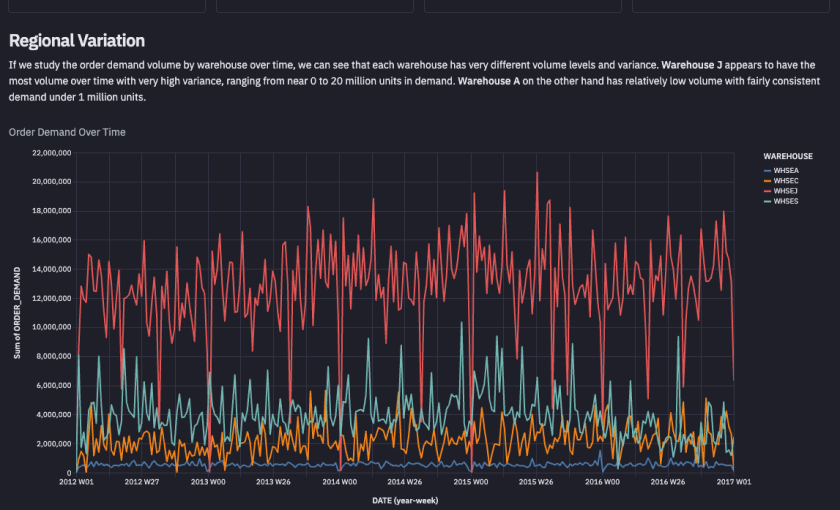Click the DATE (year-week) axis title
The image size is (840, 510).
(405, 501)
